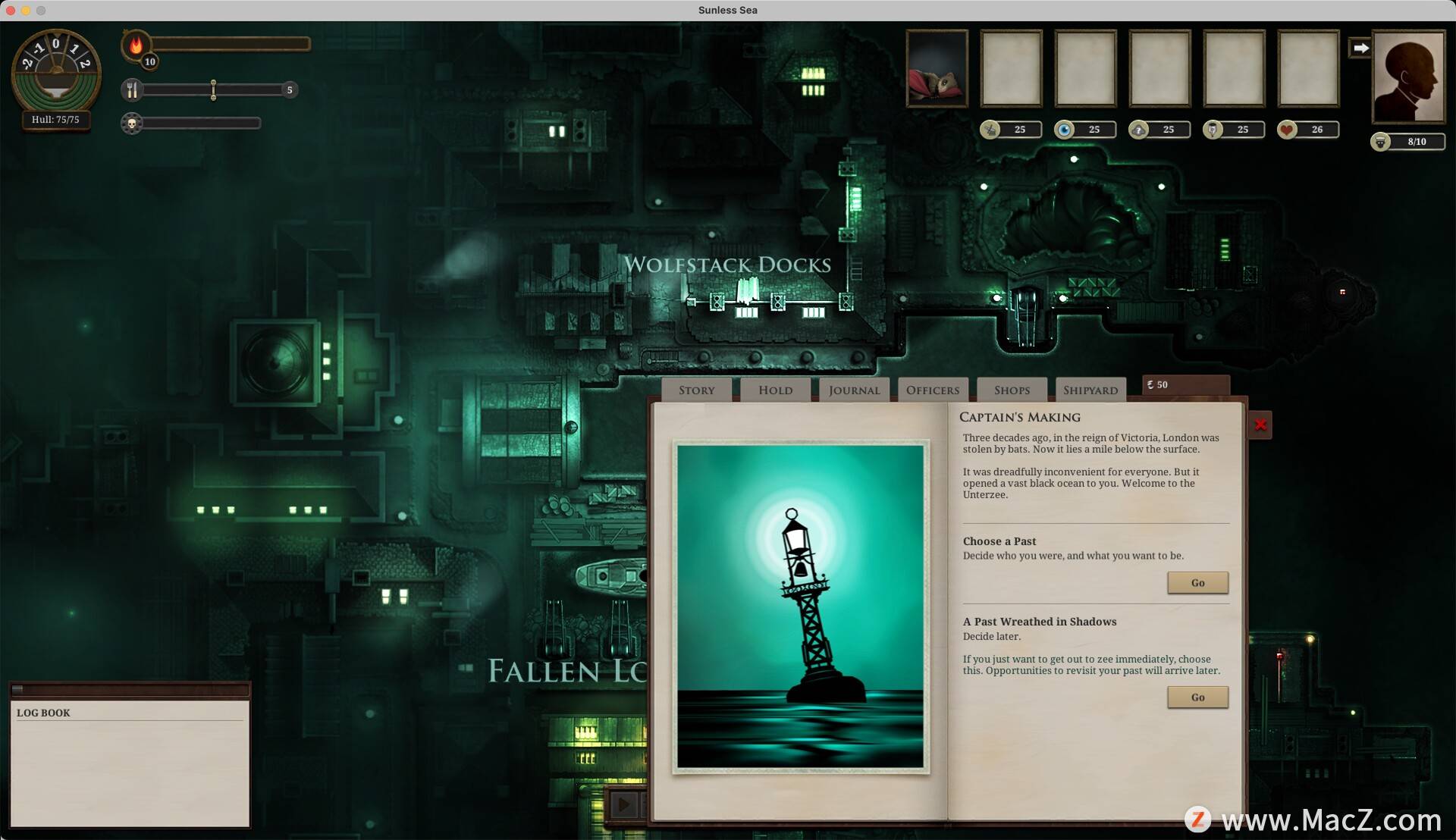
Task: Click the Choose a Past title
Action: pos(999,541)
